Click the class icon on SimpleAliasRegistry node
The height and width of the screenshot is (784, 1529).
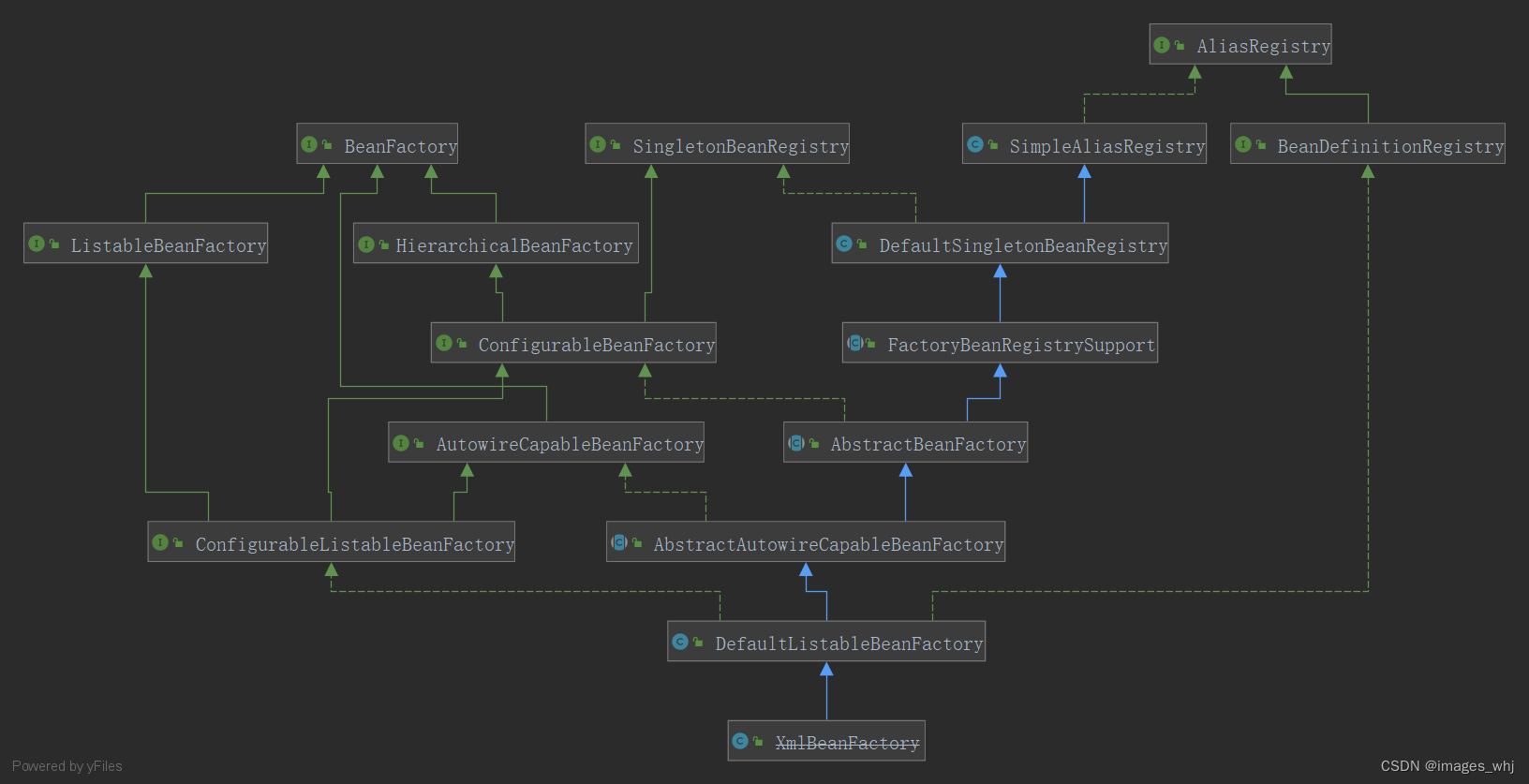(974, 144)
